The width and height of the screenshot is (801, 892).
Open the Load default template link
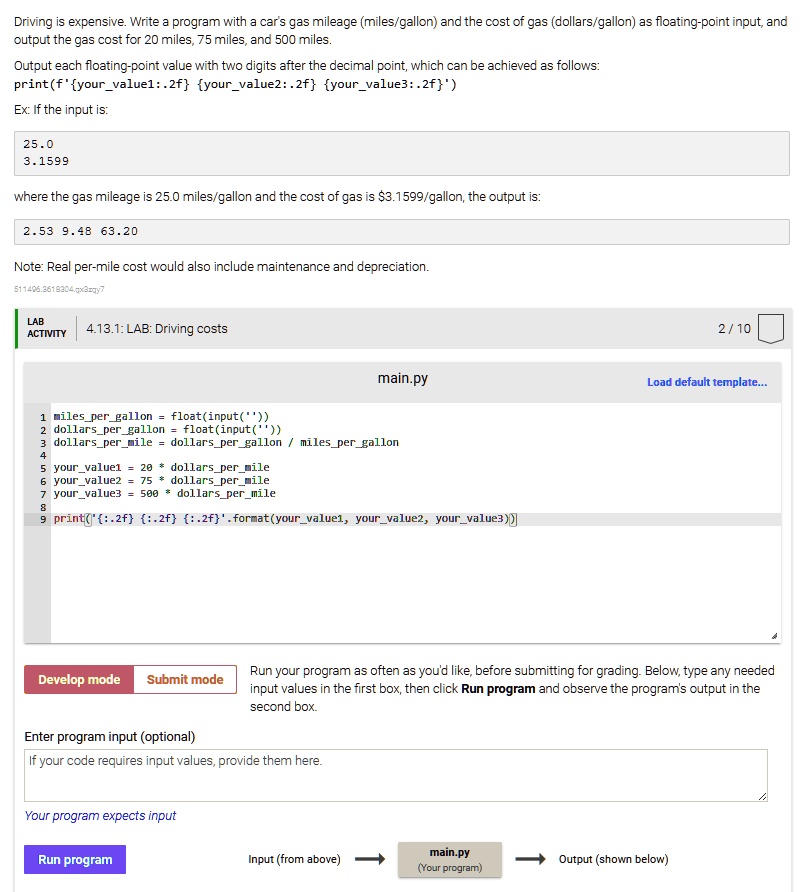(707, 382)
